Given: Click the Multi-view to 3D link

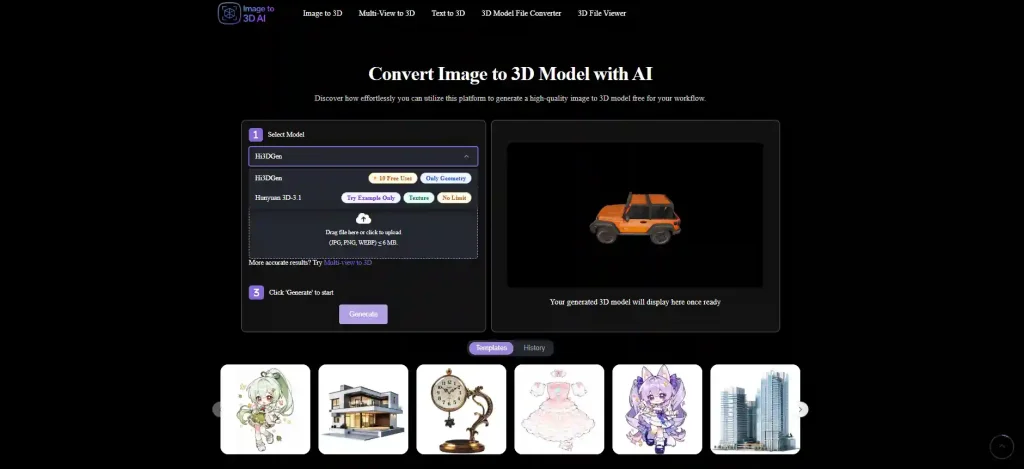Looking at the screenshot, I should 348,263.
